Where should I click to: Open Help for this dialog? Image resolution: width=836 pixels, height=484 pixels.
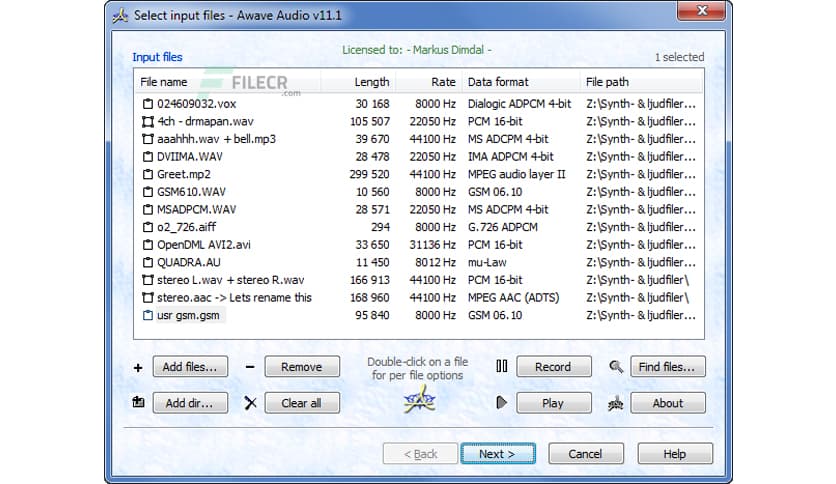pyautogui.click(x=674, y=454)
